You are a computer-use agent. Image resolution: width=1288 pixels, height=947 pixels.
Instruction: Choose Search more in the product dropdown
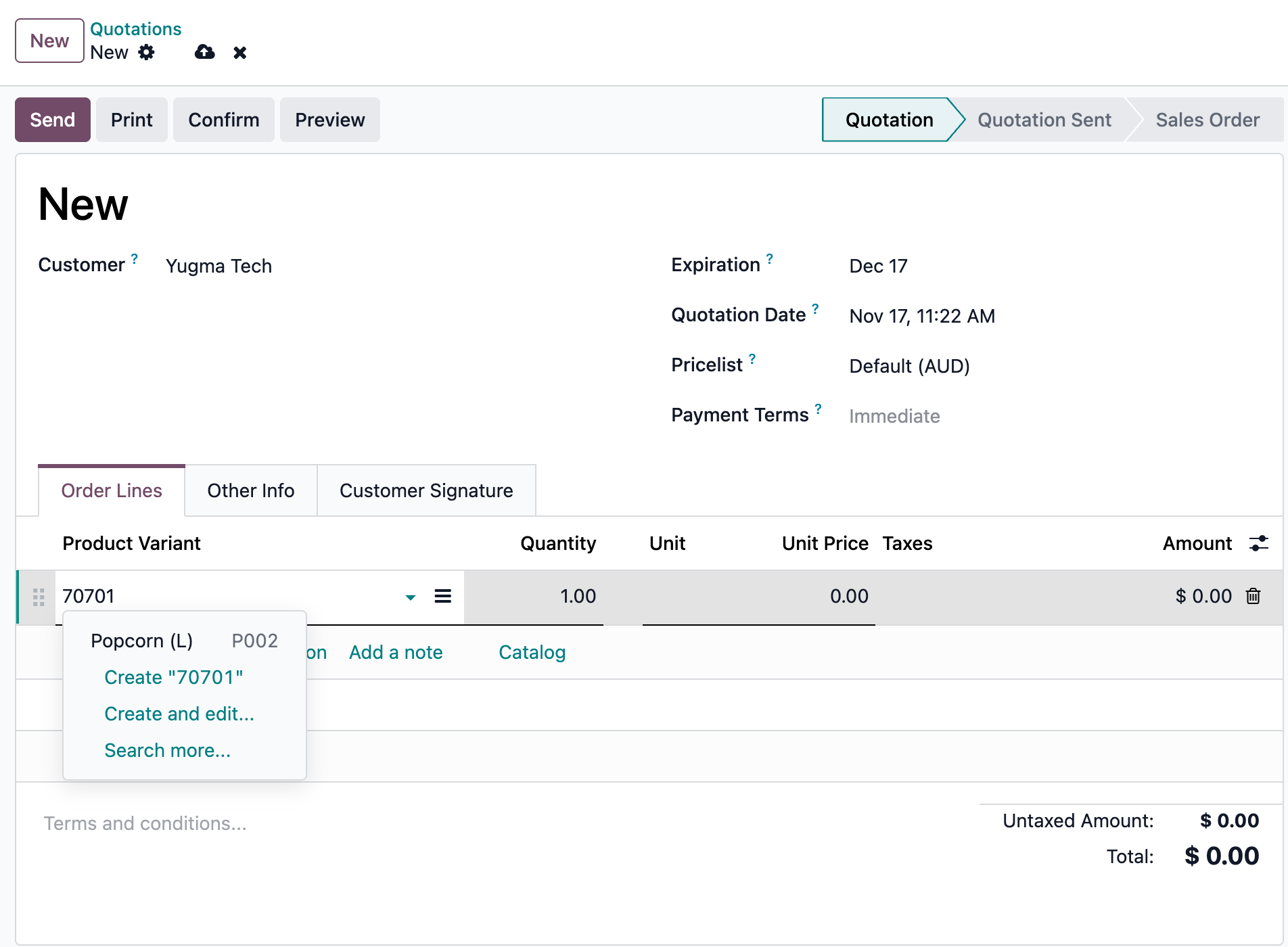click(167, 749)
